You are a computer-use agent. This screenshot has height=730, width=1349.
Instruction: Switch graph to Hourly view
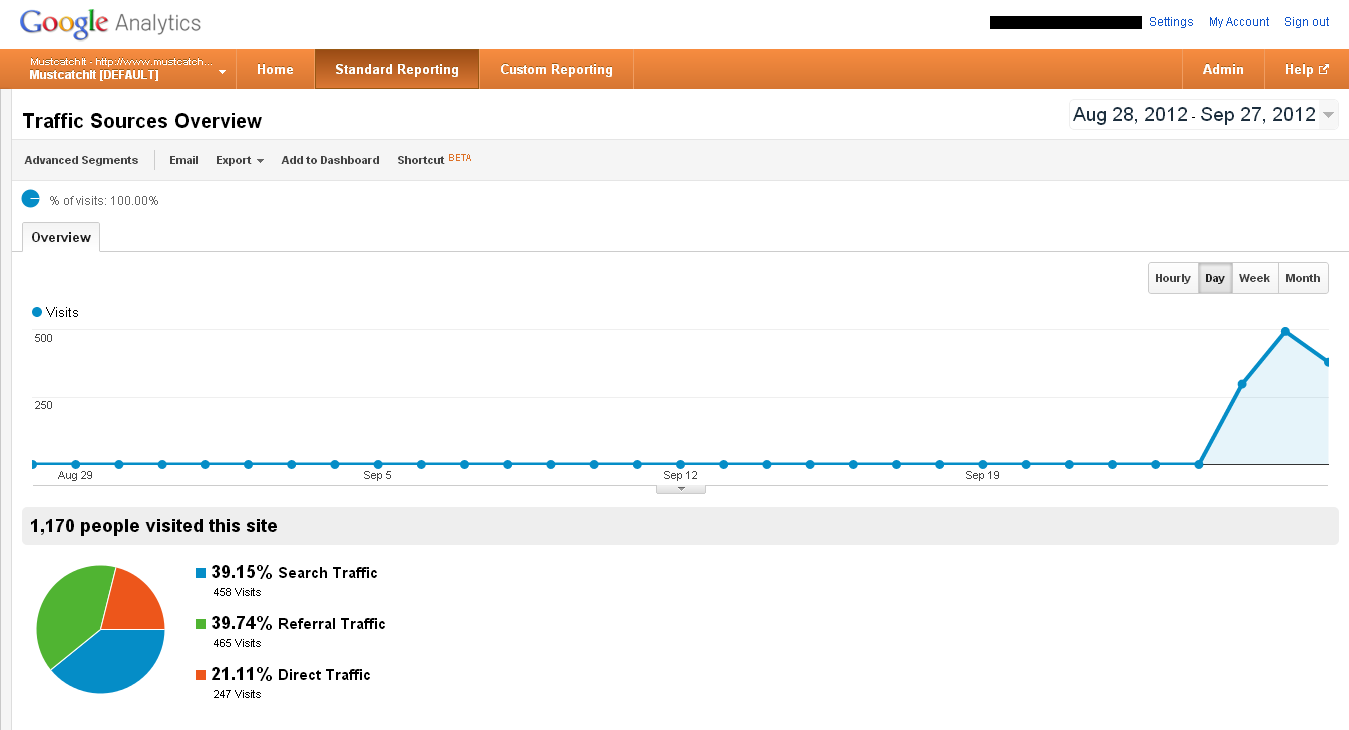1173,278
